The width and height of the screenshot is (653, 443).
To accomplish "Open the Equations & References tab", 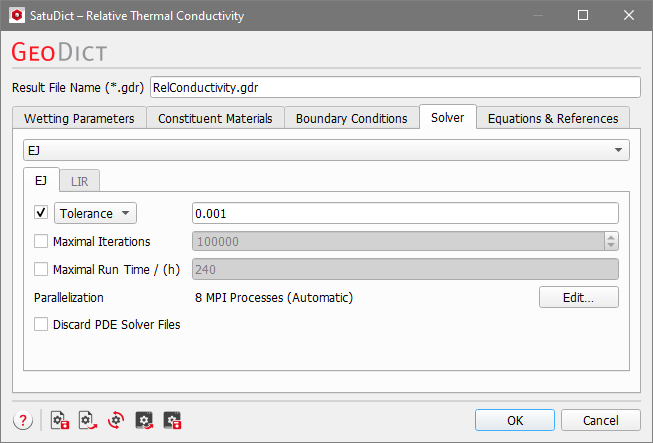I will 553,118.
